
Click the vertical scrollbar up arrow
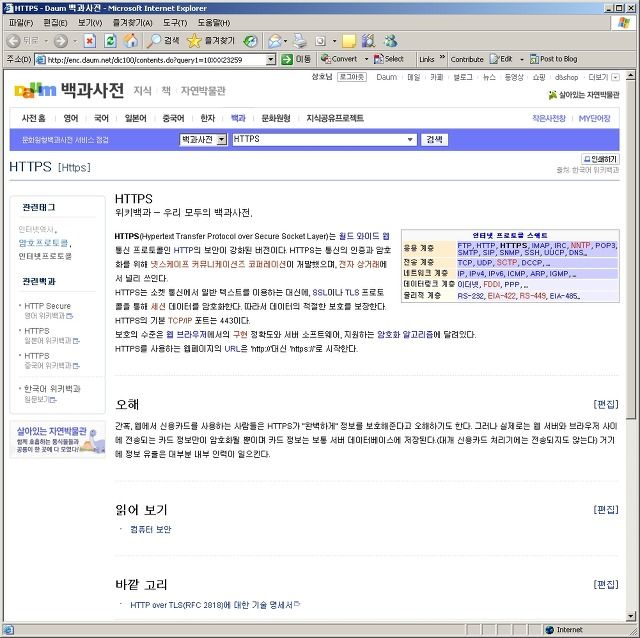tap(631, 75)
